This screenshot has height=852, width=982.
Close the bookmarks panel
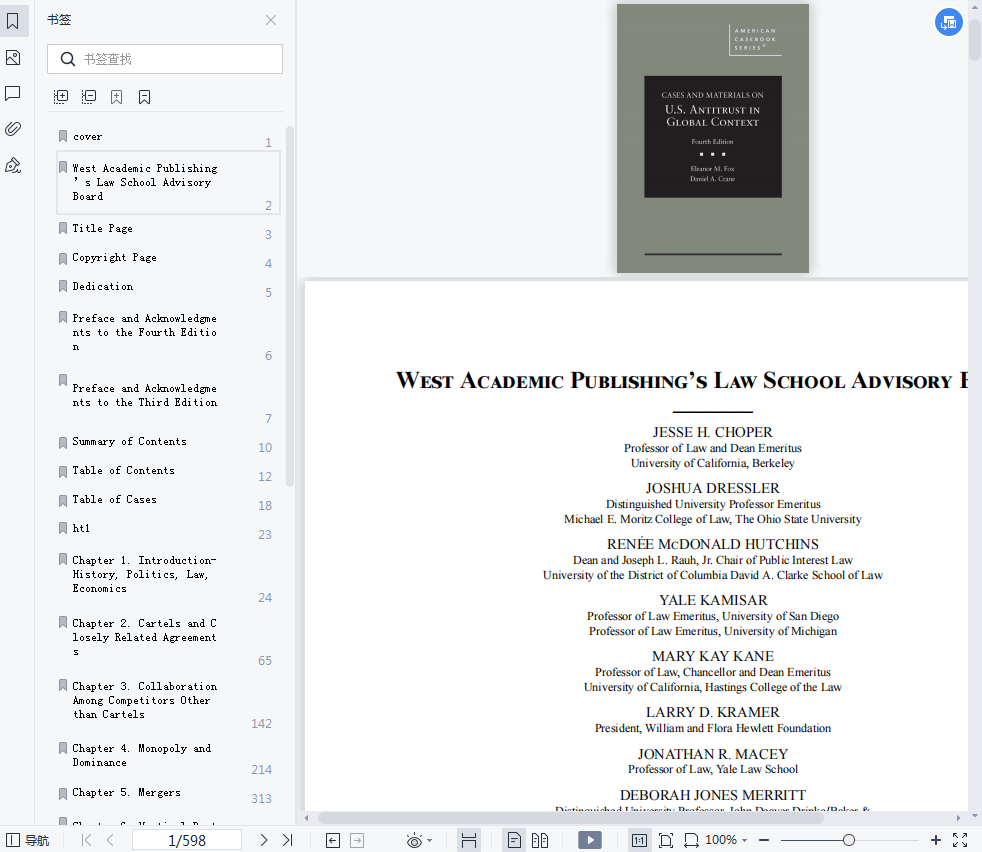coord(271,20)
